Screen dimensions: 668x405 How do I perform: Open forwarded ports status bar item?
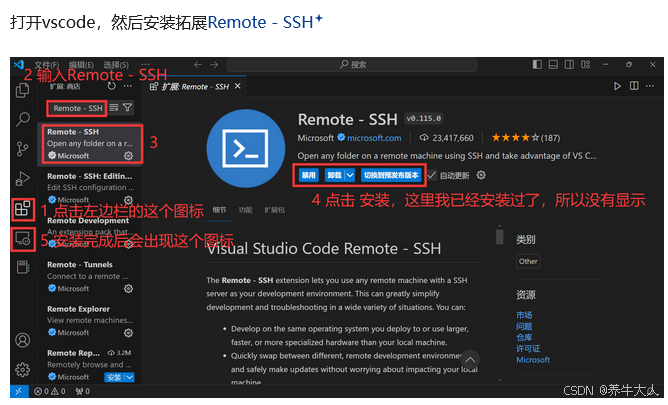(x=82, y=391)
